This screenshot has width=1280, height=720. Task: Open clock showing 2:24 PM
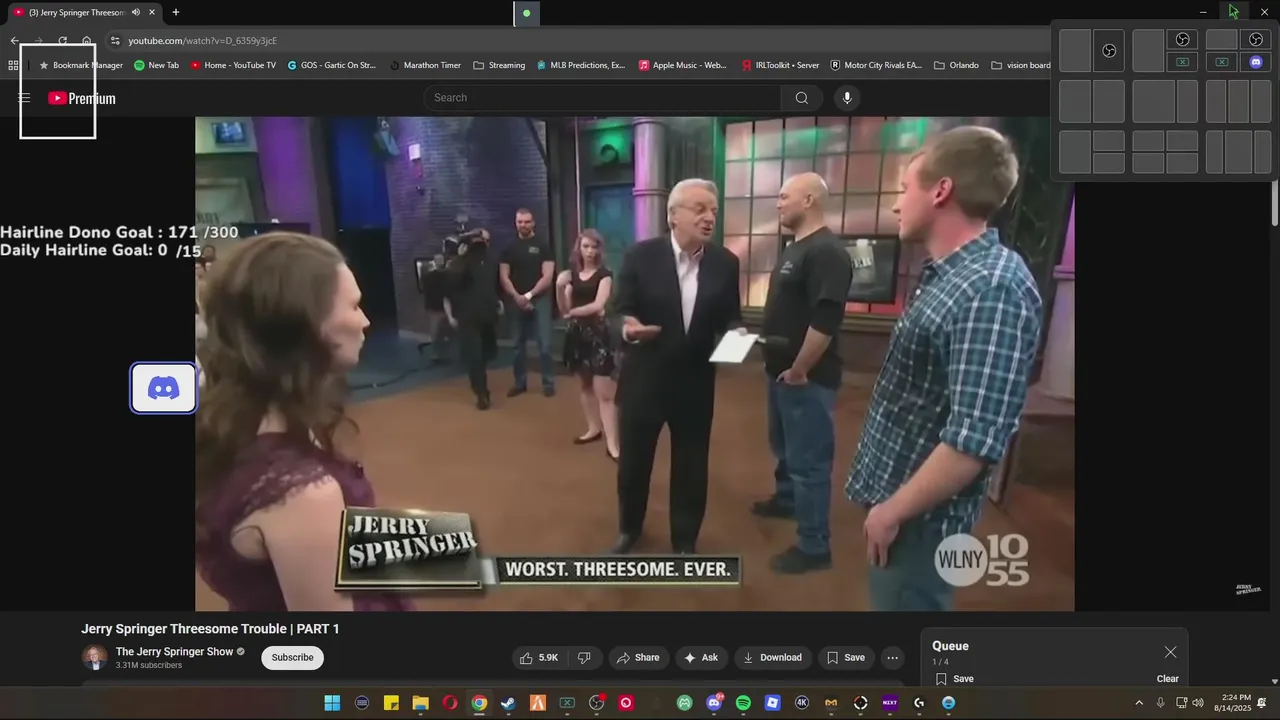(x=1233, y=703)
